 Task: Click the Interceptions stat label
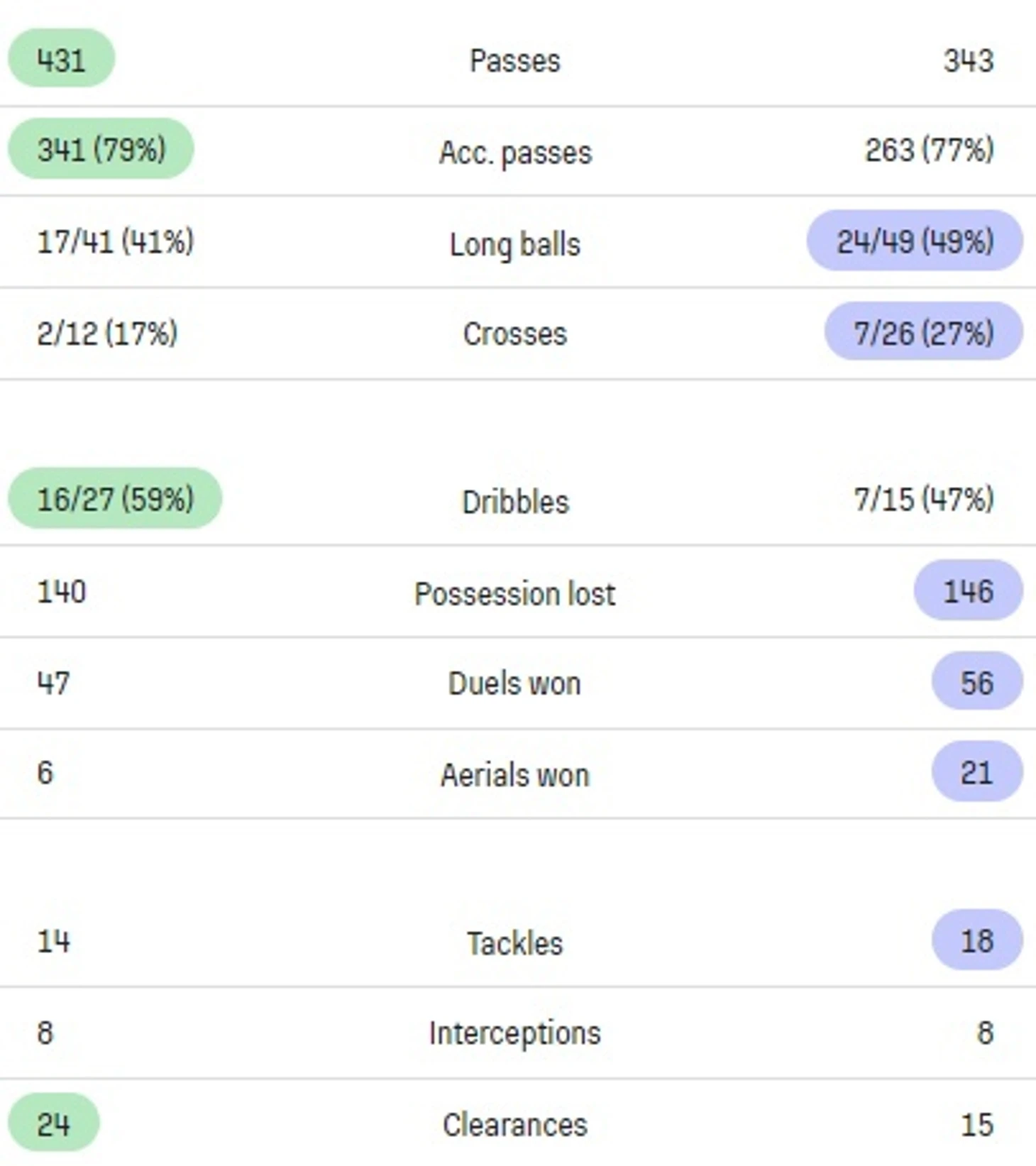pyautogui.click(x=515, y=1033)
